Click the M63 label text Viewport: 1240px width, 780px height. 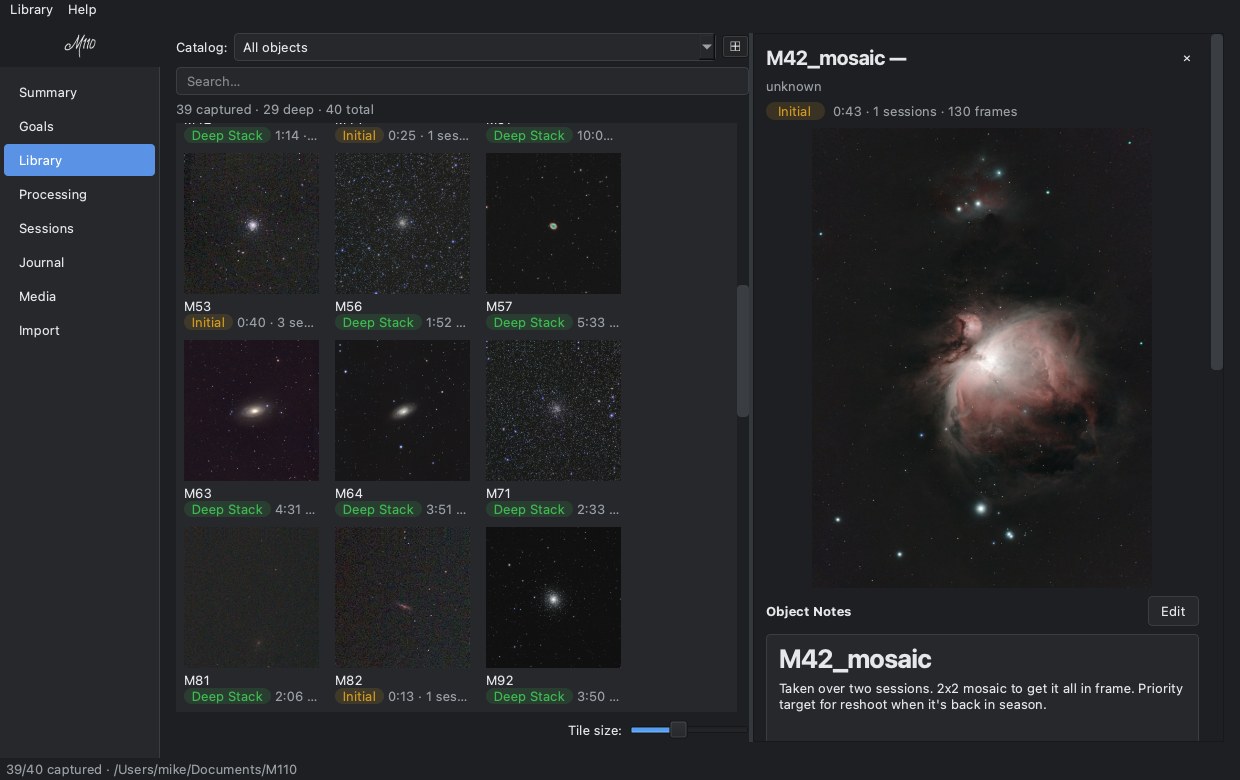coord(197,493)
